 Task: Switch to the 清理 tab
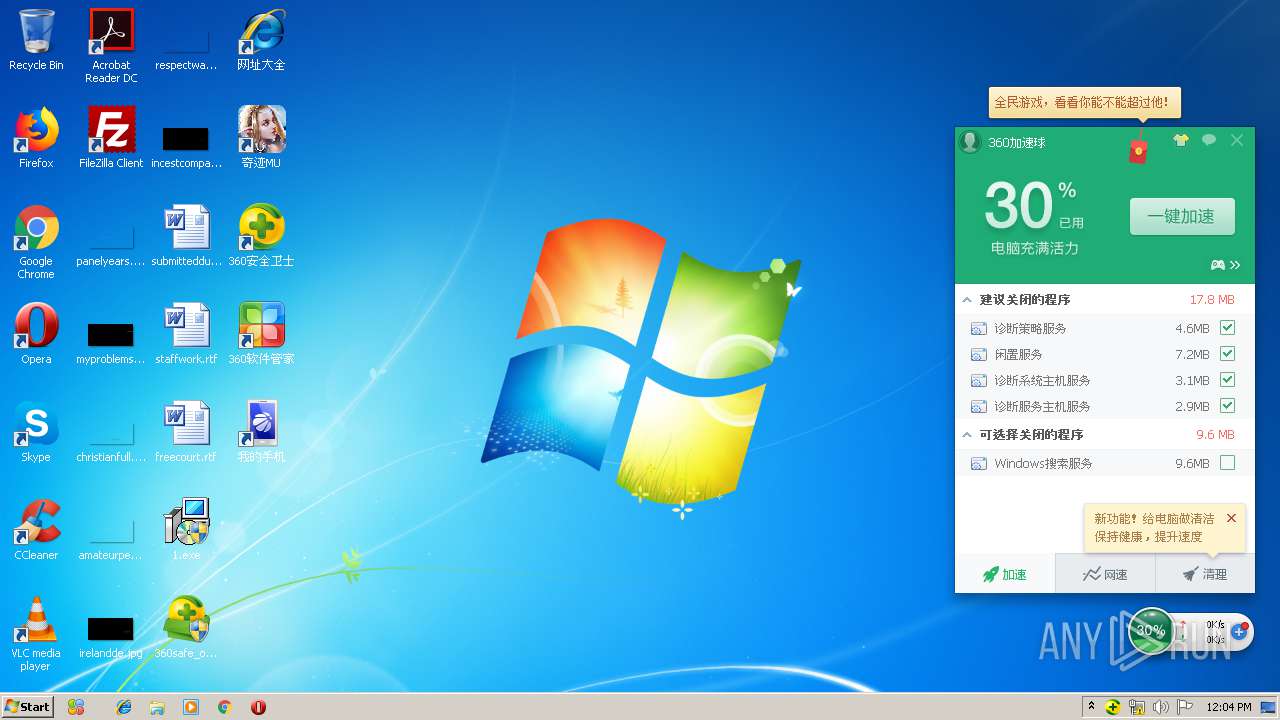click(x=1205, y=574)
